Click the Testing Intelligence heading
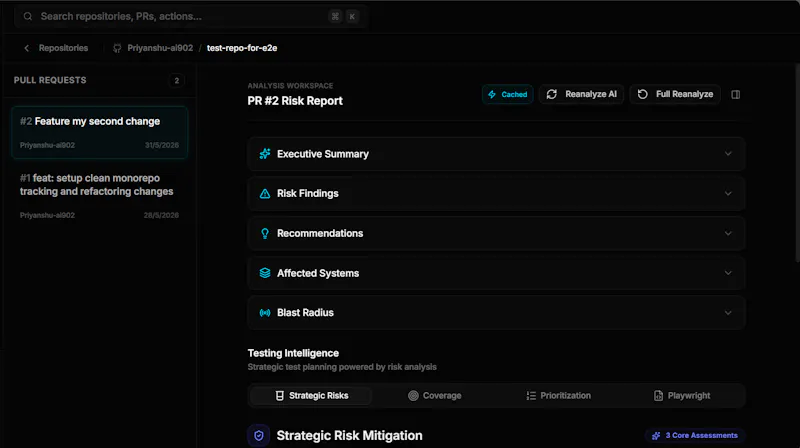 pyautogui.click(x=293, y=353)
